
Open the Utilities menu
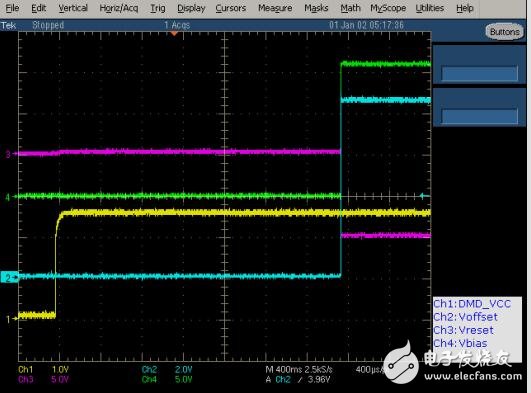[429, 8]
